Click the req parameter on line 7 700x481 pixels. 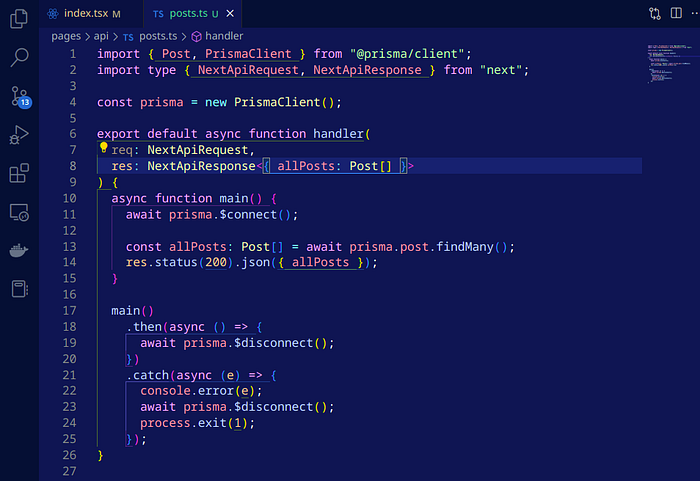[122, 150]
